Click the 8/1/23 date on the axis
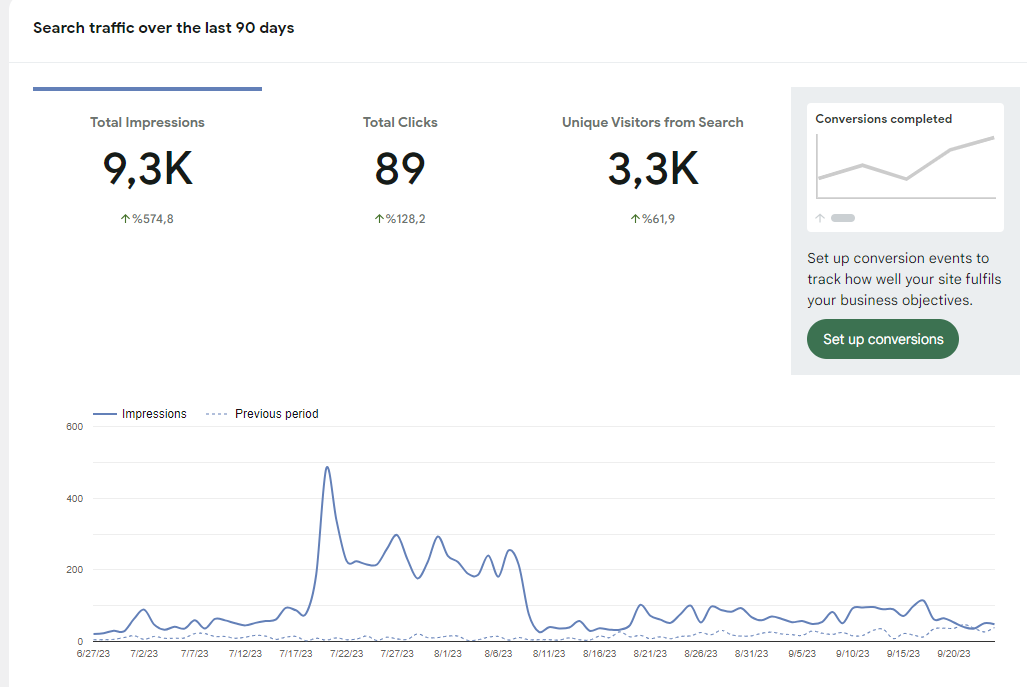This screenshot has height=687, width=1027. [448, 654]
